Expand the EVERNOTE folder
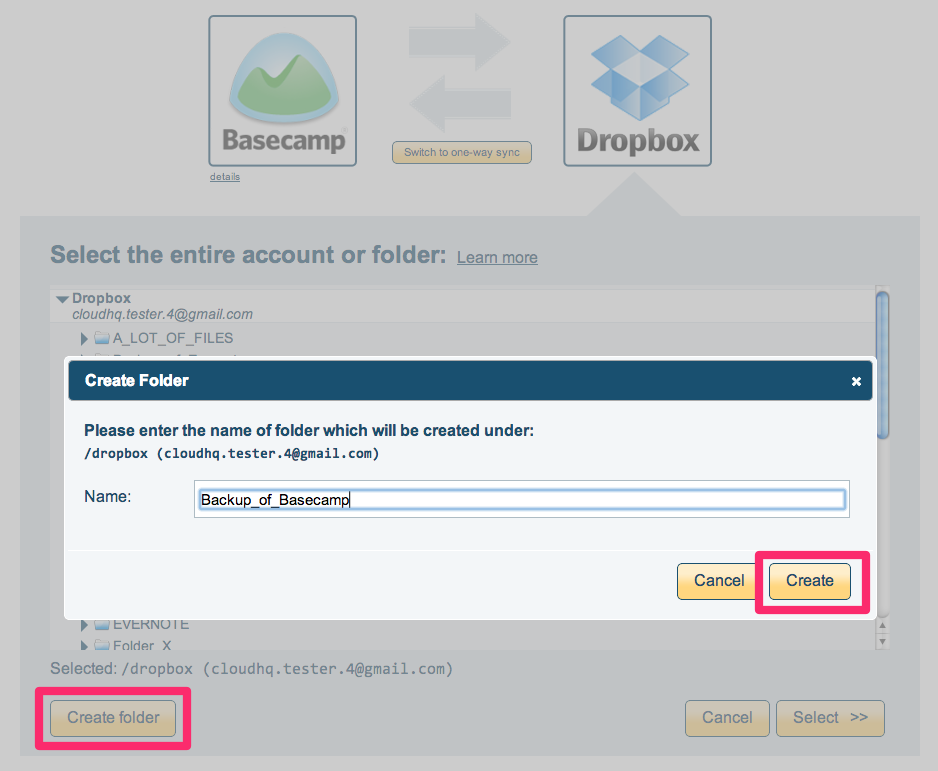 pos(85,625)
